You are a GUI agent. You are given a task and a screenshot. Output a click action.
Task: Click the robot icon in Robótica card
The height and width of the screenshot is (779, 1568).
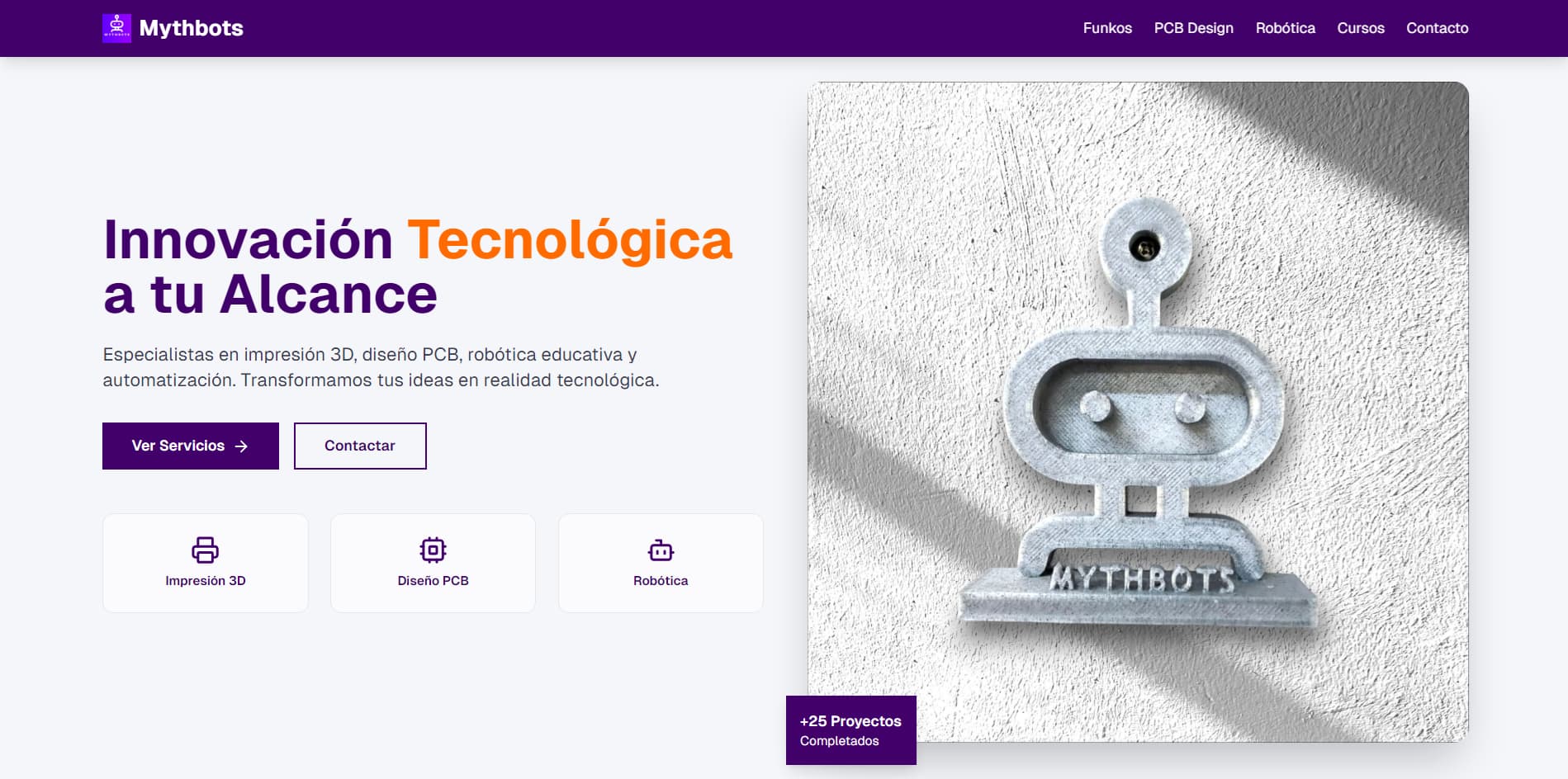tap(661, 550)
